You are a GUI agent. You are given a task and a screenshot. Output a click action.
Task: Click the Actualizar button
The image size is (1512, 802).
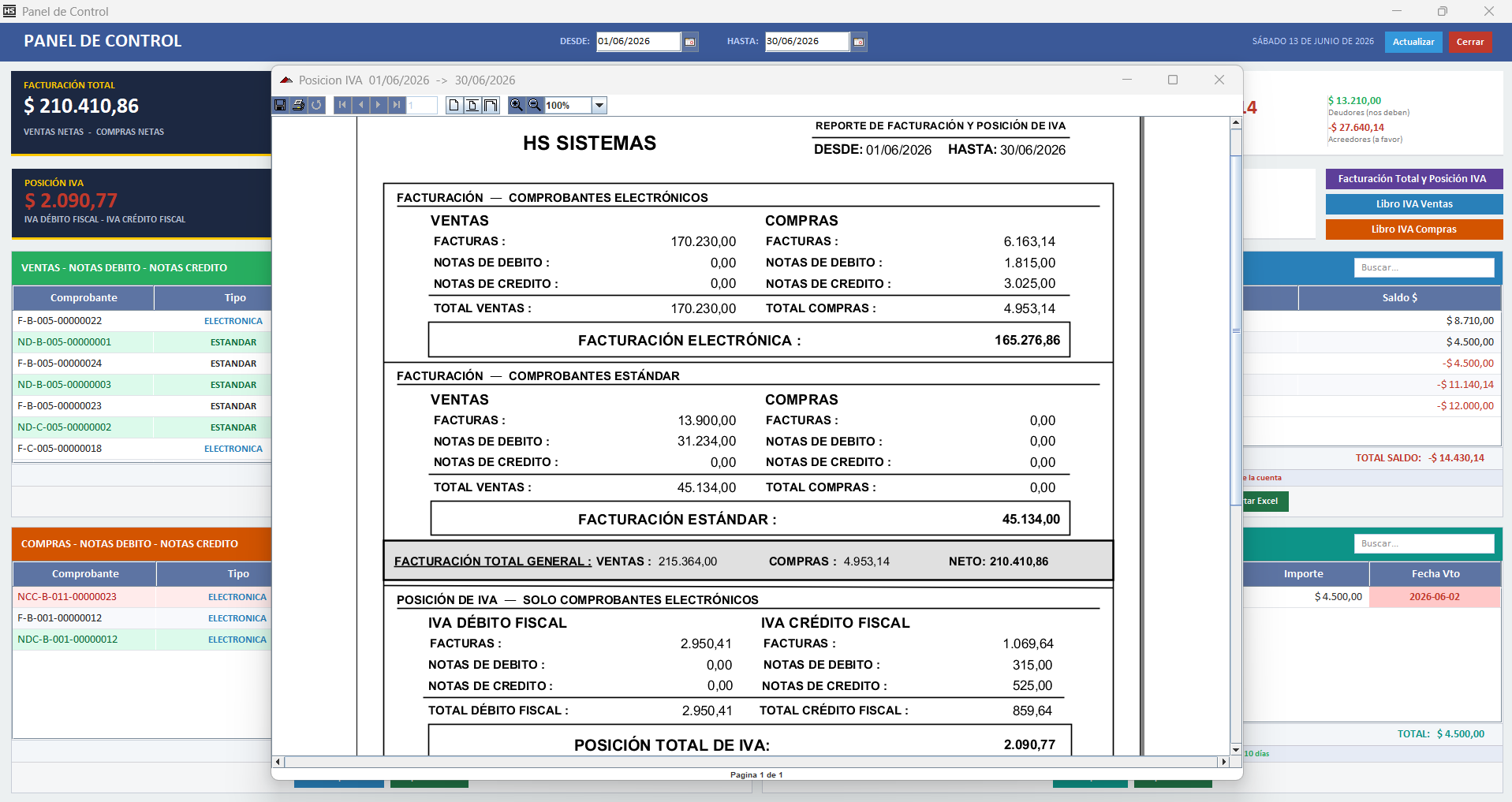pyautogui.click(x=1413, y=42)
